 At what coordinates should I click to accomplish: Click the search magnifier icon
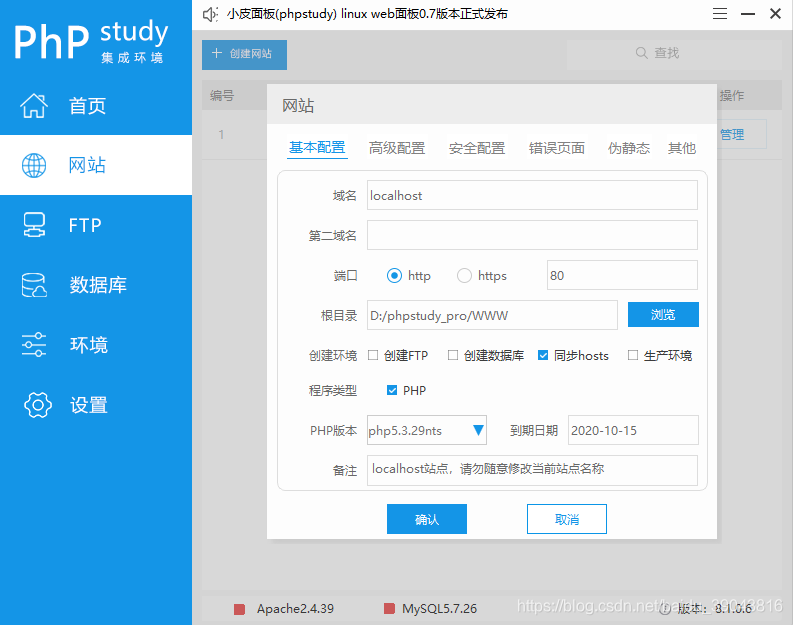(641, 53)
